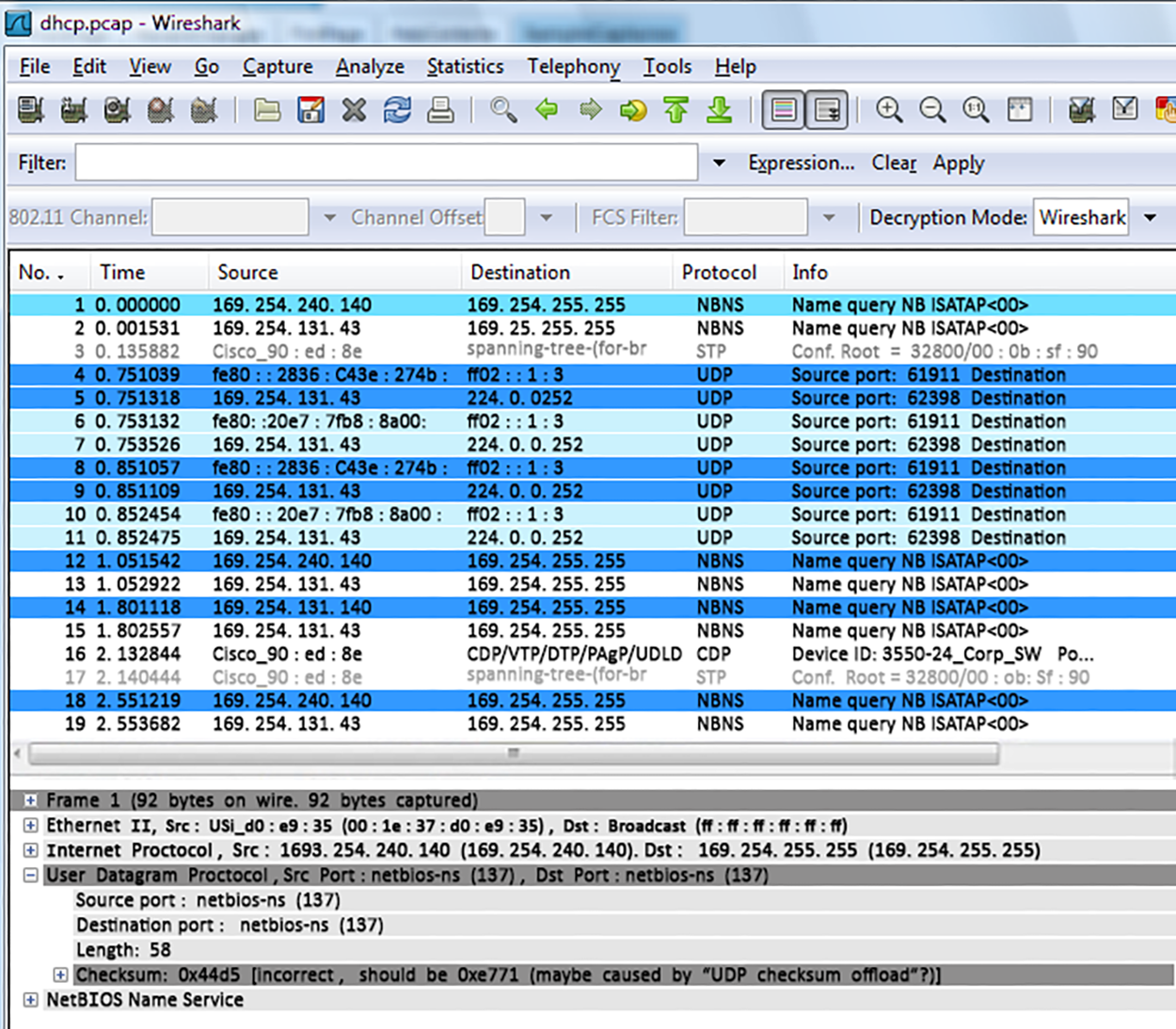Viewport: 1176px width, 1029px height.
Task: Expand the Checksum 0x44d5 sub-node
Action: pyautogui.click(x=60, y=974)
